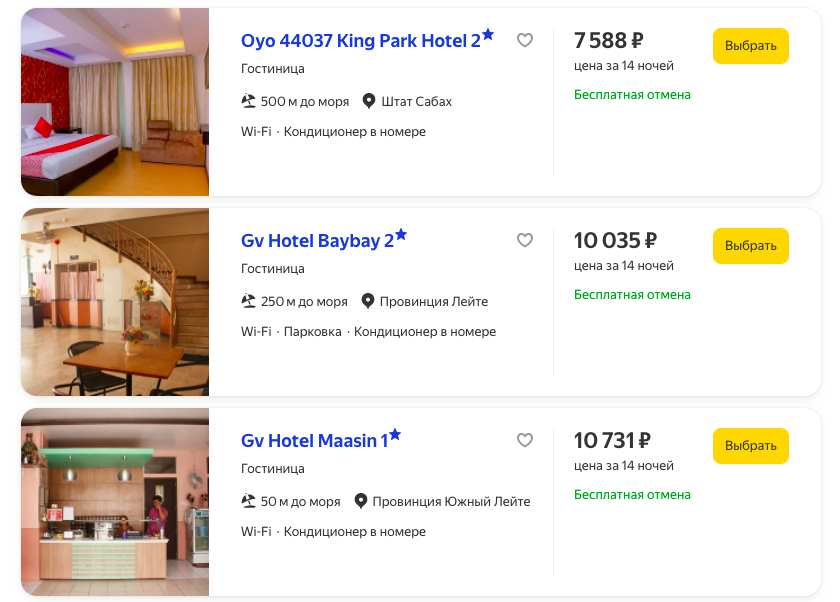840x602 pixels.
Task: Open Oyo 44037 King Park Hotel 2 link
Action: coord(360,41)
